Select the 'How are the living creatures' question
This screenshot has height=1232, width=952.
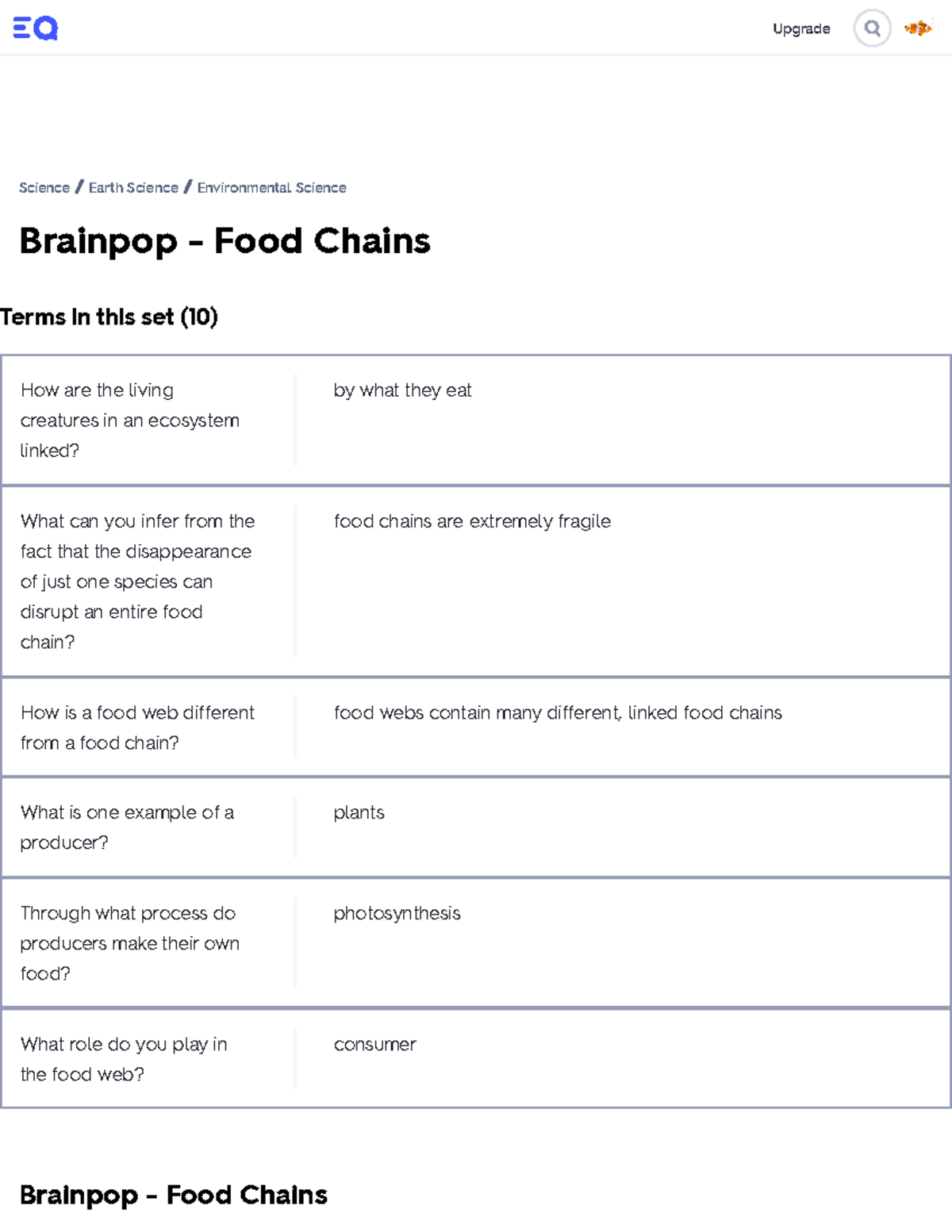coord(129,420)
